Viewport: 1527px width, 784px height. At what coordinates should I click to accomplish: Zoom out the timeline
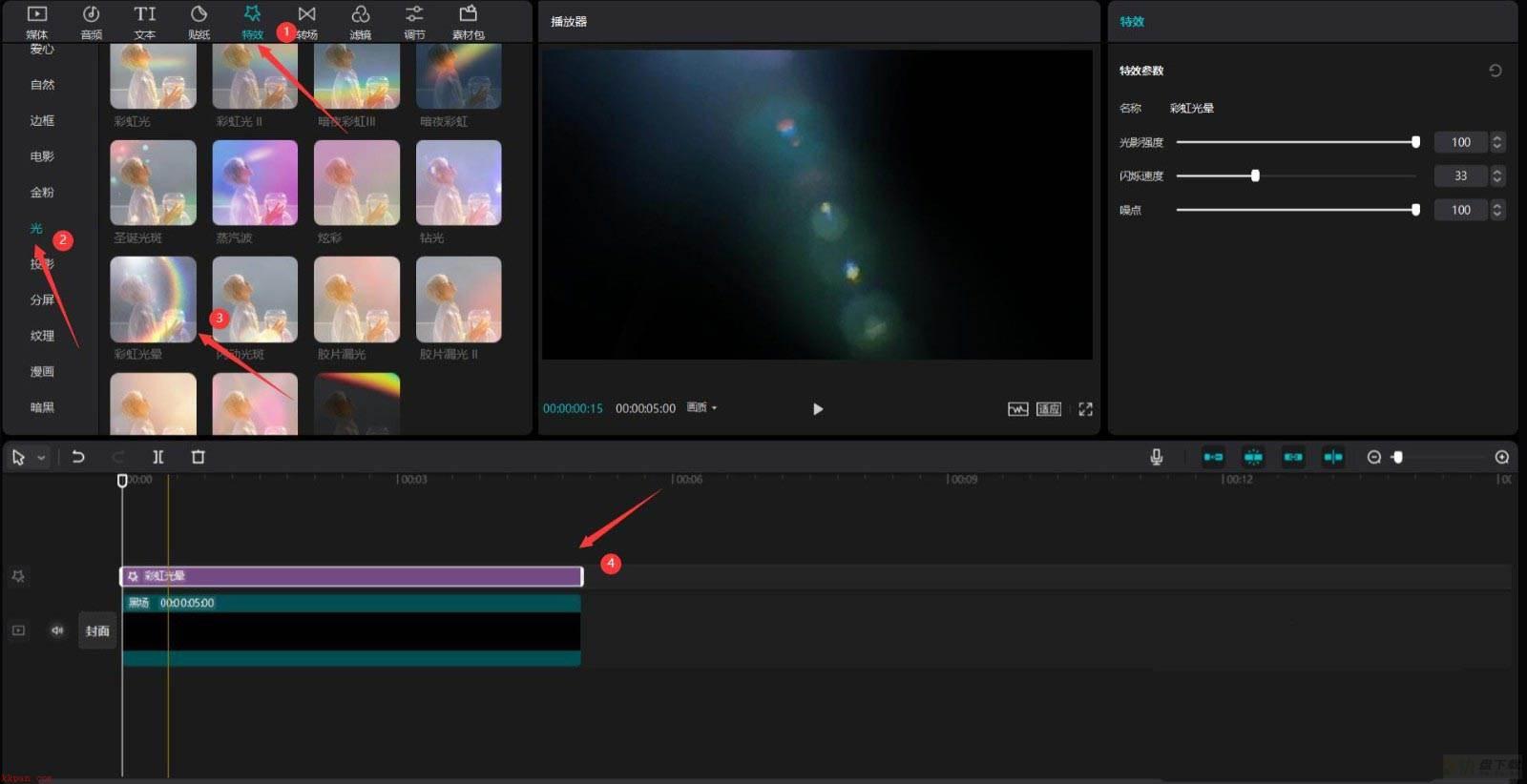click(x=1374, y=457)
